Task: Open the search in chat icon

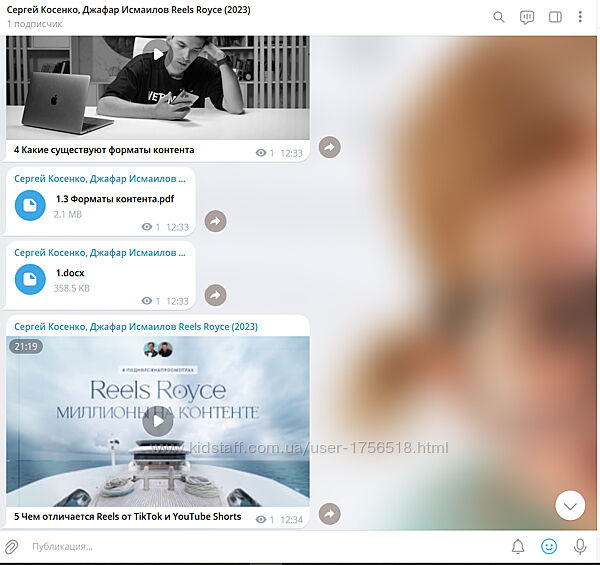Action: pyautogui.click(x=499, y=17)
